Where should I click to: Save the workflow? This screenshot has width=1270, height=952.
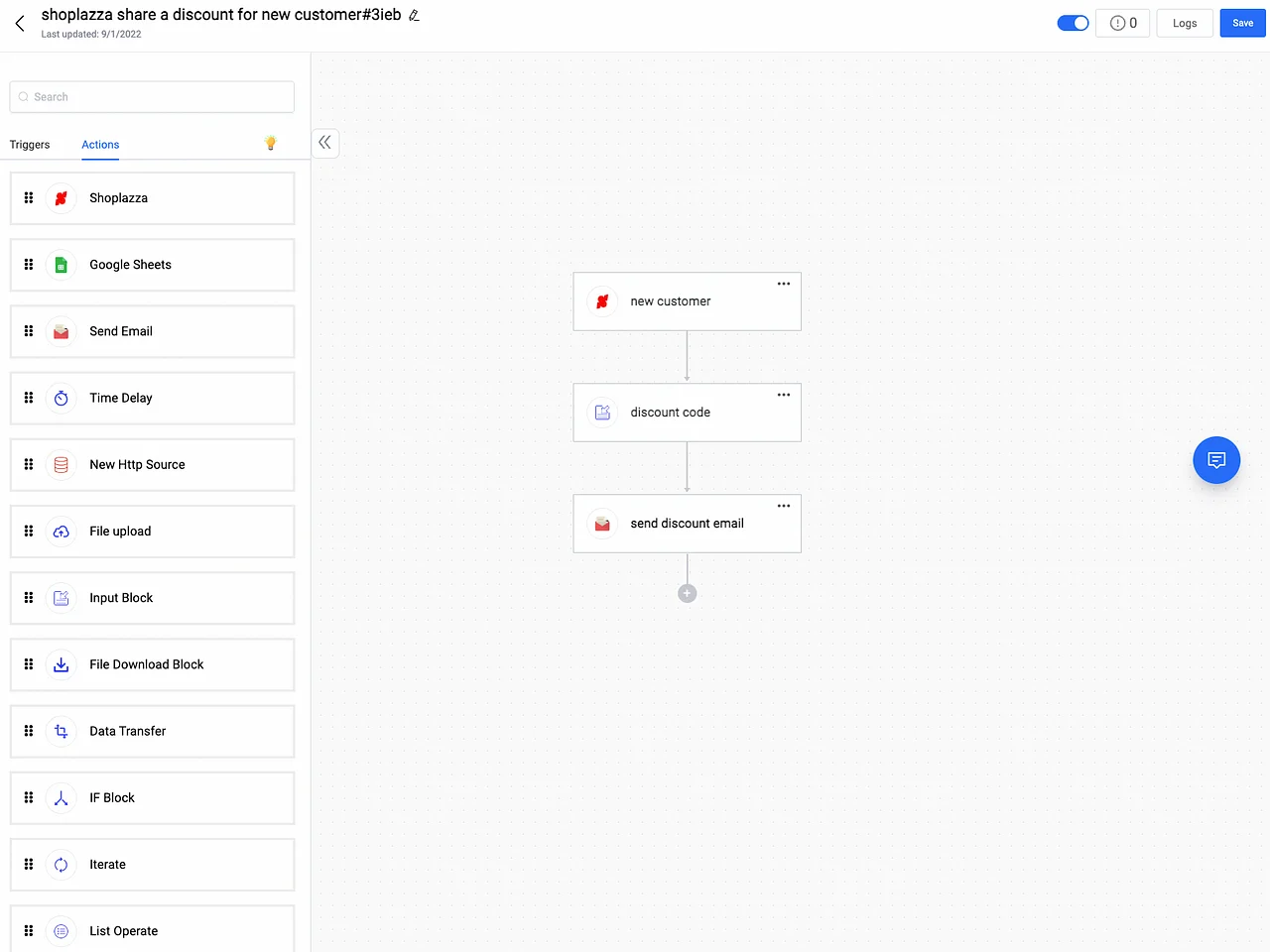[1242, 22]
